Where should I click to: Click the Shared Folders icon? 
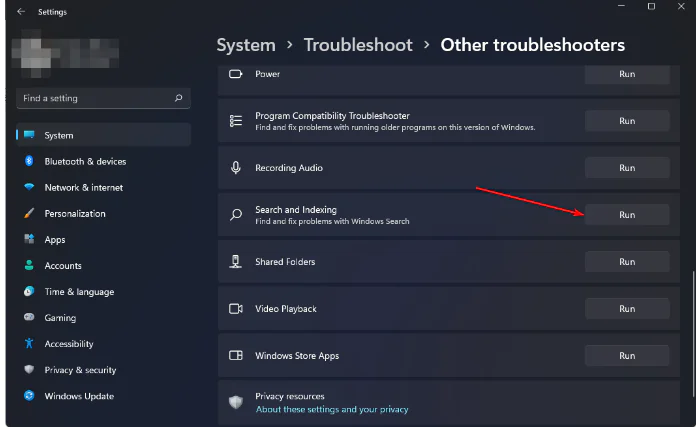coord(236,261)
